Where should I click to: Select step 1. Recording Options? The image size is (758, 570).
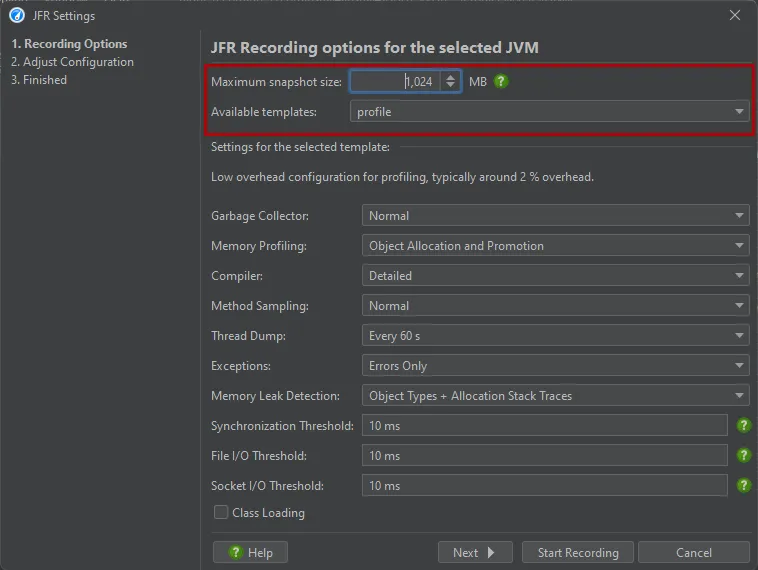pos(69,44)
